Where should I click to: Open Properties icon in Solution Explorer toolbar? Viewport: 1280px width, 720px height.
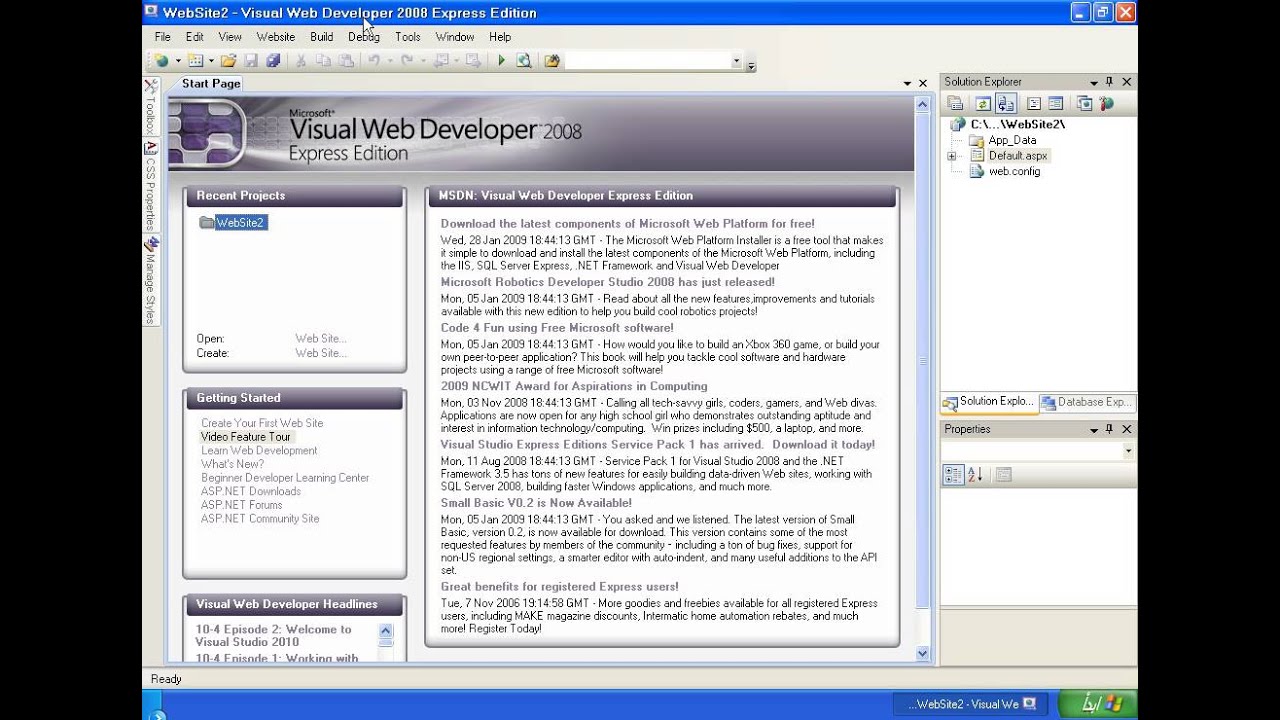(955, 103)
